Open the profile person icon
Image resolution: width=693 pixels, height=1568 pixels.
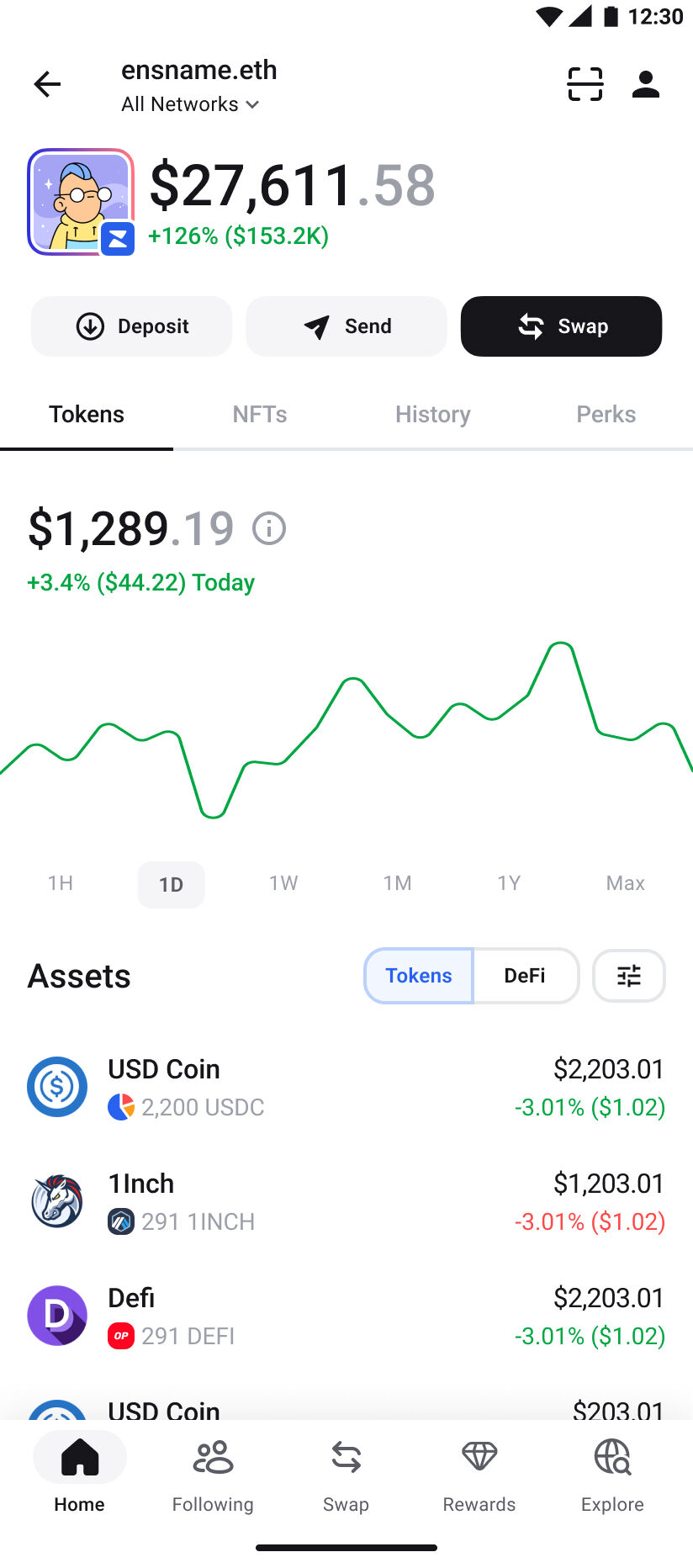(646, 84)
